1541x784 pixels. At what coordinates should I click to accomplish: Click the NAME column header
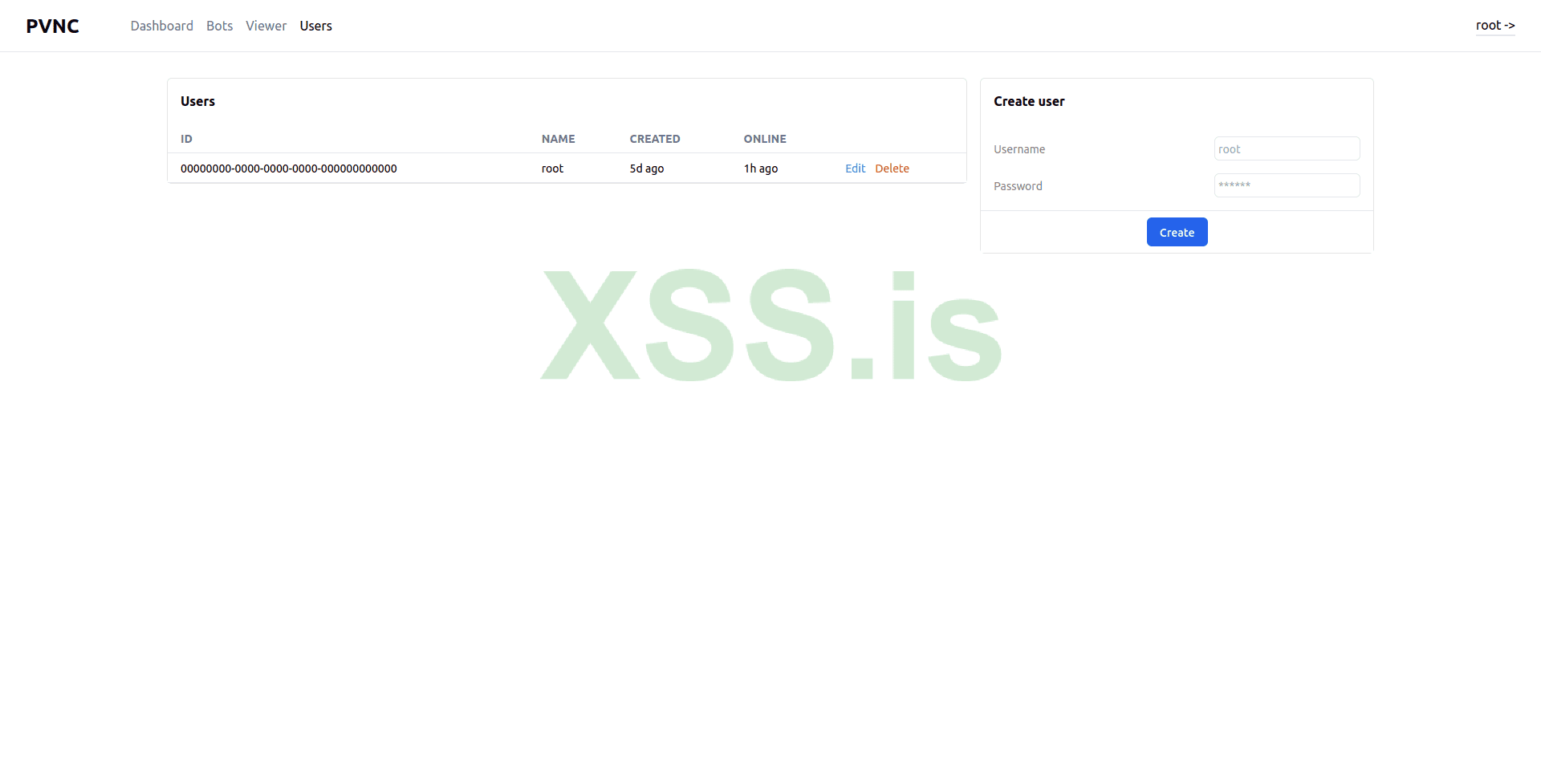coord(559,139)
